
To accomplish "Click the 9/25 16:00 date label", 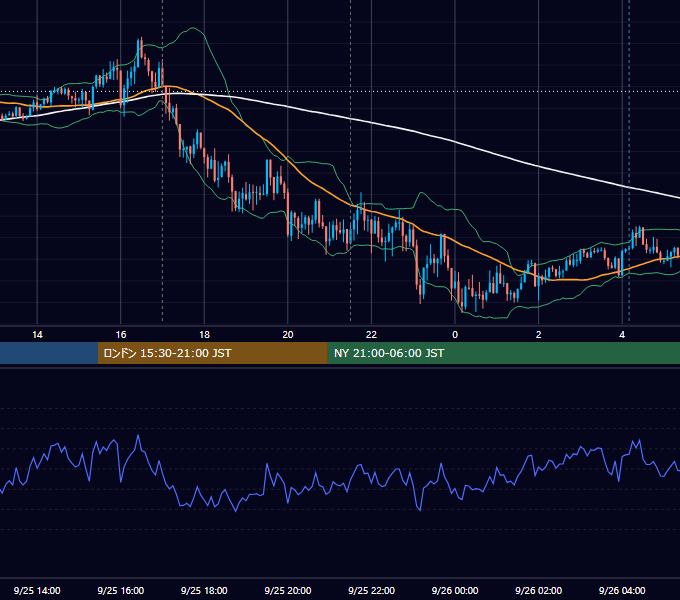I will point(121,590).
